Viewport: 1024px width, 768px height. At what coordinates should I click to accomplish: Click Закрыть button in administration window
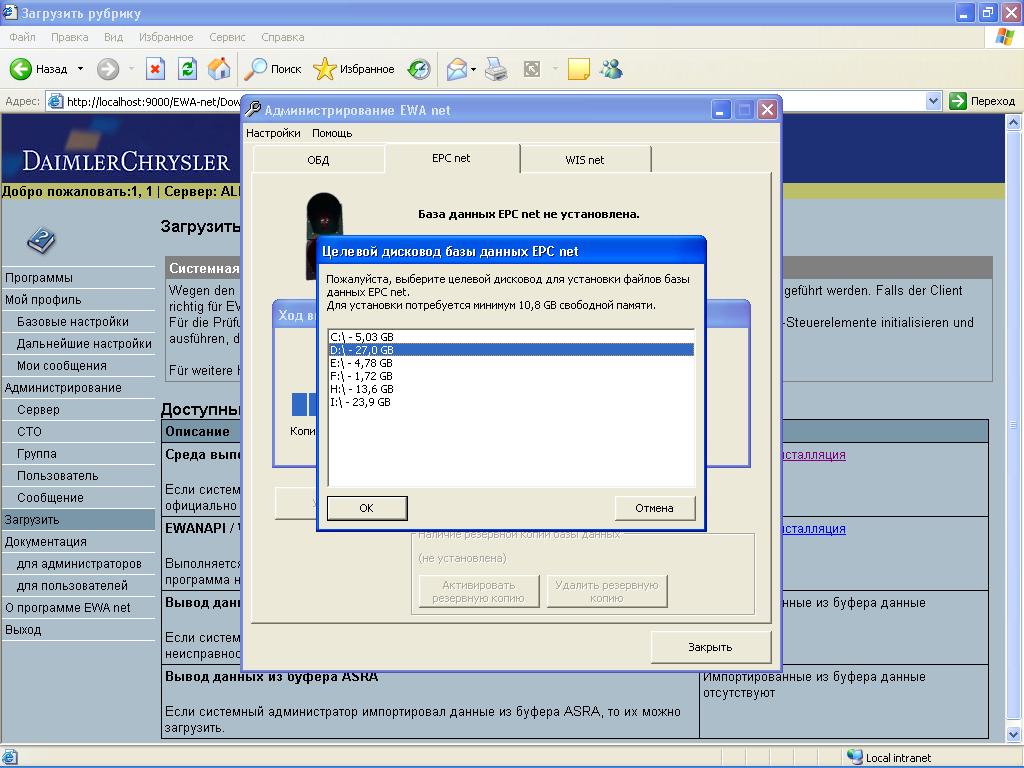pyautogui.click(x=711, y=647)
